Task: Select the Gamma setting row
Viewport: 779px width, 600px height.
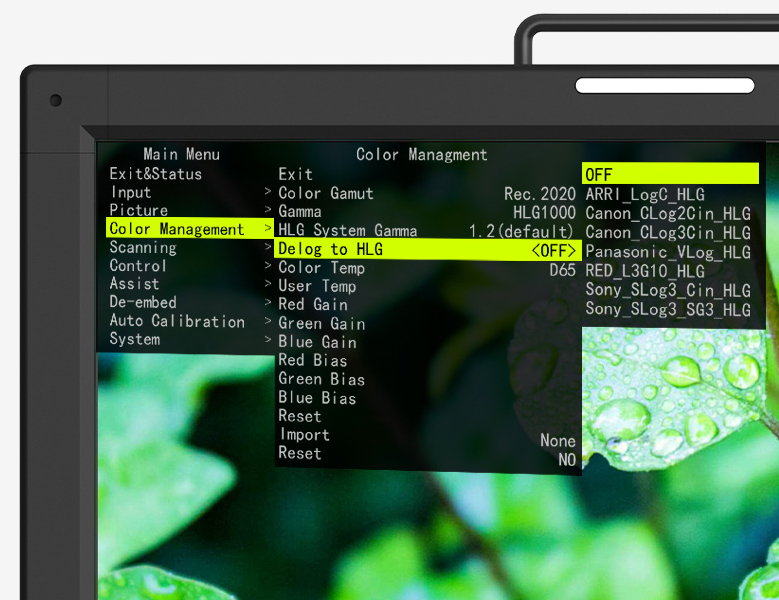Action: click(300, 212)
